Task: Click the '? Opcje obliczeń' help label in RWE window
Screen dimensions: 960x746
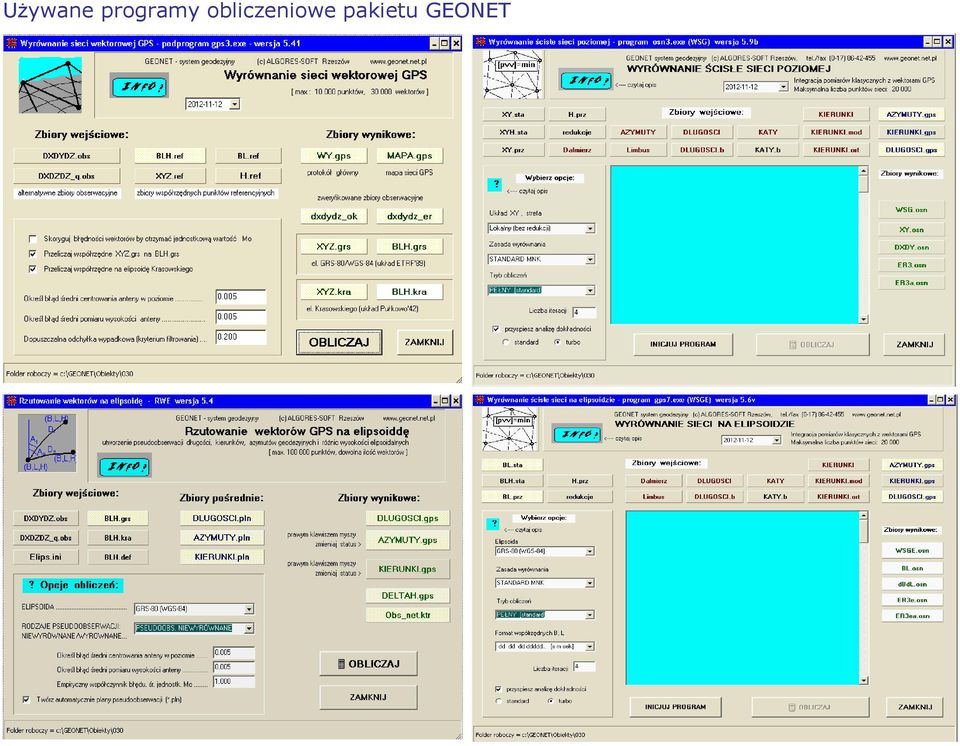Action: click(73, 585)
